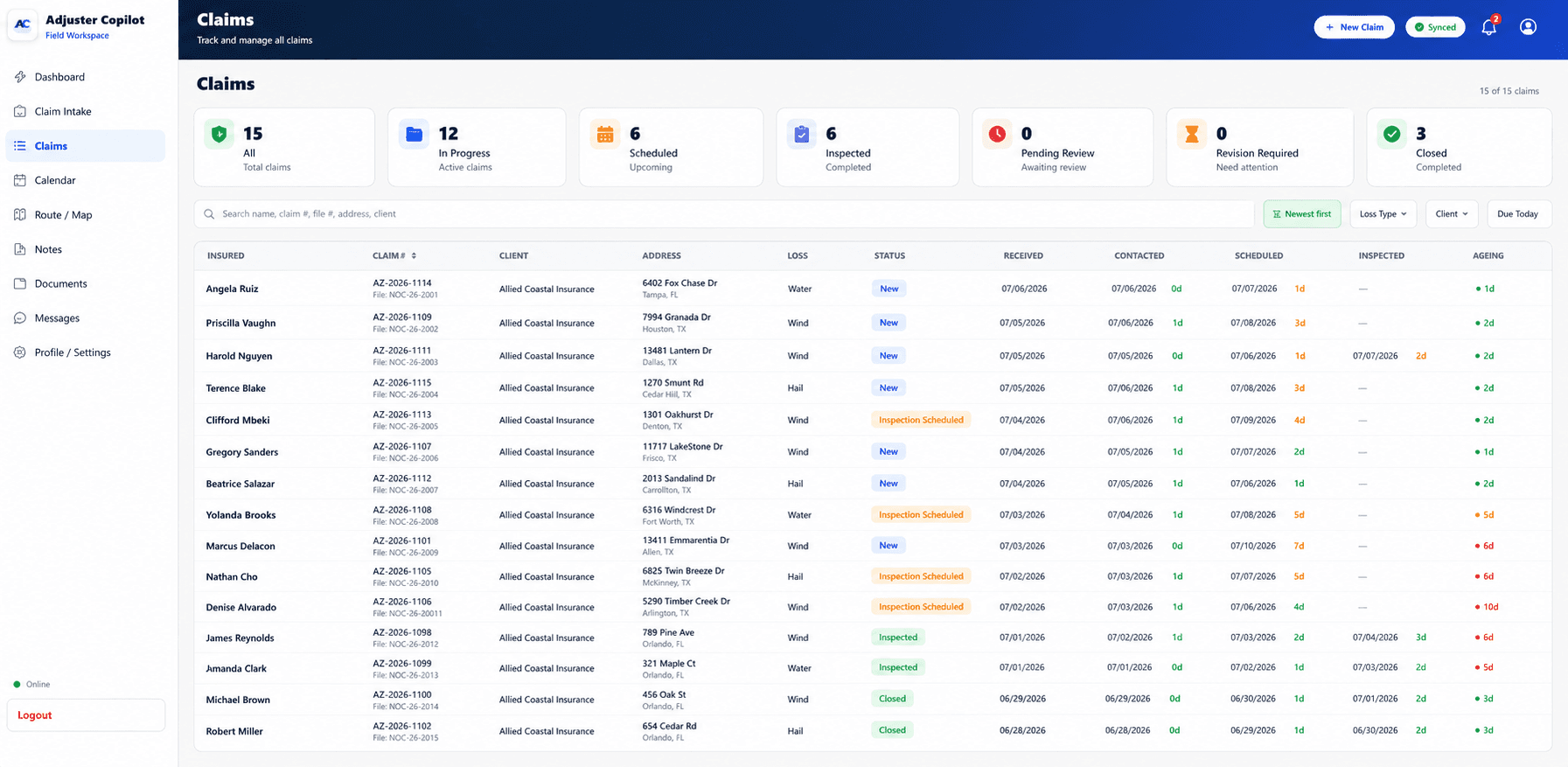Click the clipboard check Inspected icon
1568x767 pixels.
pyautogui.click(x=802, y=134)
